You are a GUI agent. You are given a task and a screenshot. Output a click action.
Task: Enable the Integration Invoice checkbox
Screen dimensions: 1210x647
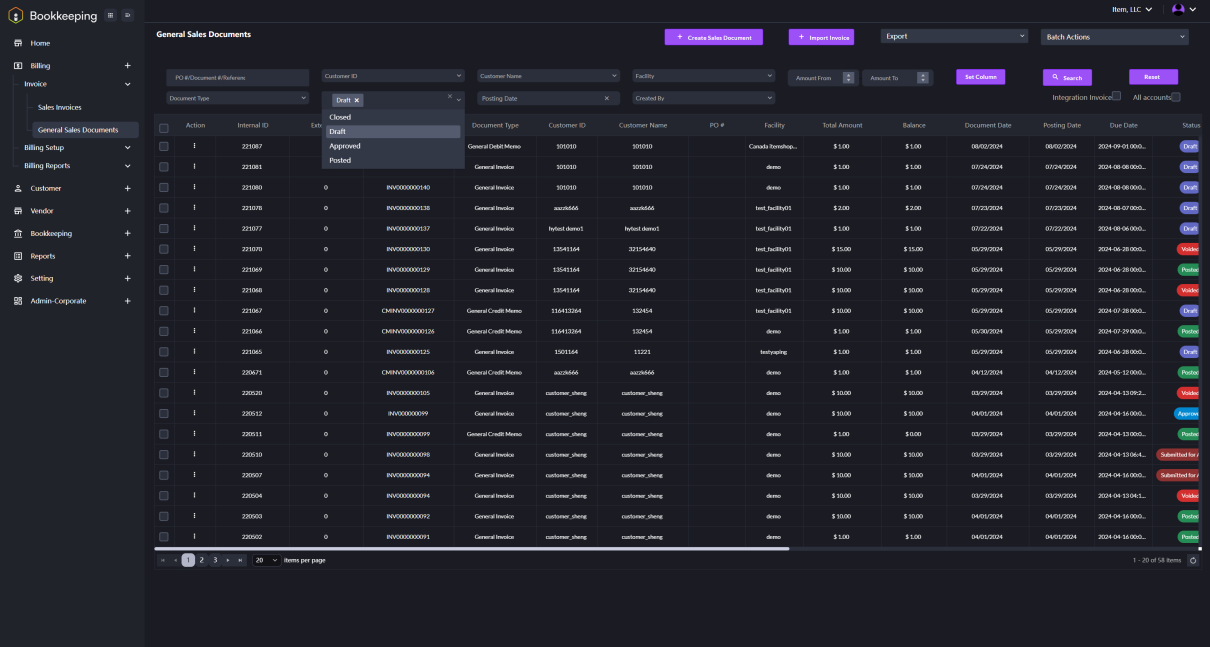[x=1116, y=96]
